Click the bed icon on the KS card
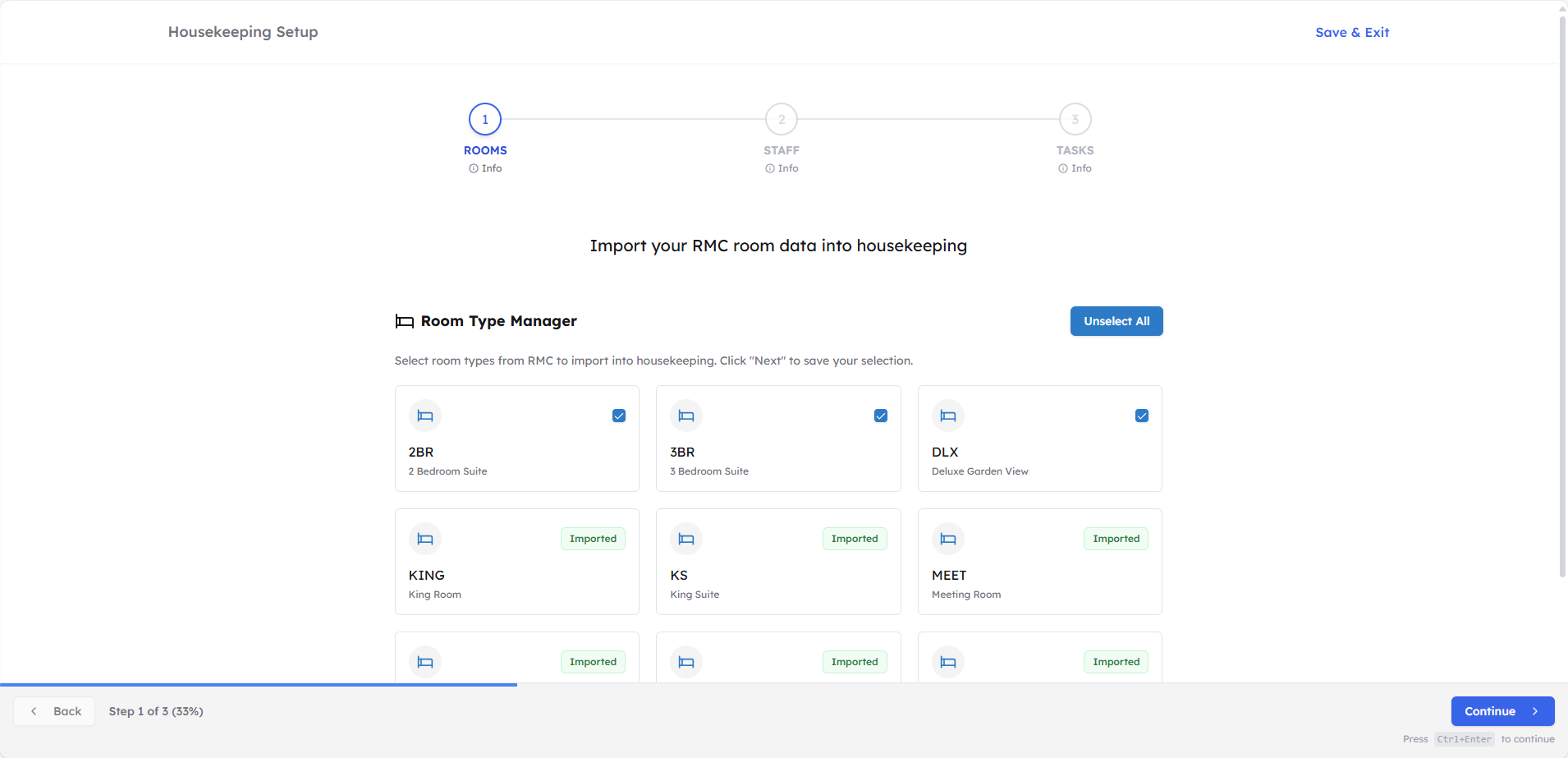This screenshot has height=758, width=1568. 686,540
